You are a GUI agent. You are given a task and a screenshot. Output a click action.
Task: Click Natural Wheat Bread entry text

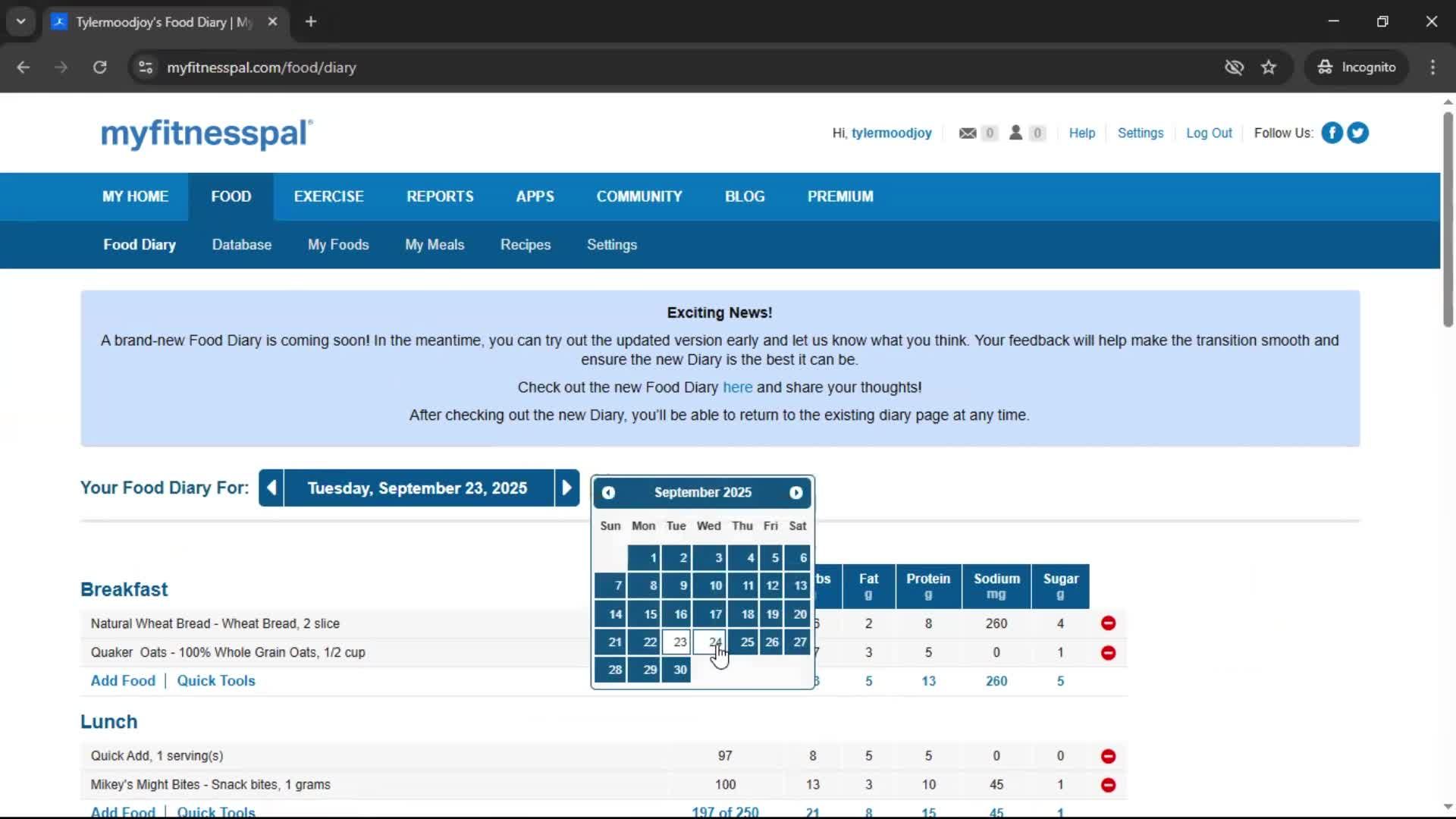pos(215,623)
